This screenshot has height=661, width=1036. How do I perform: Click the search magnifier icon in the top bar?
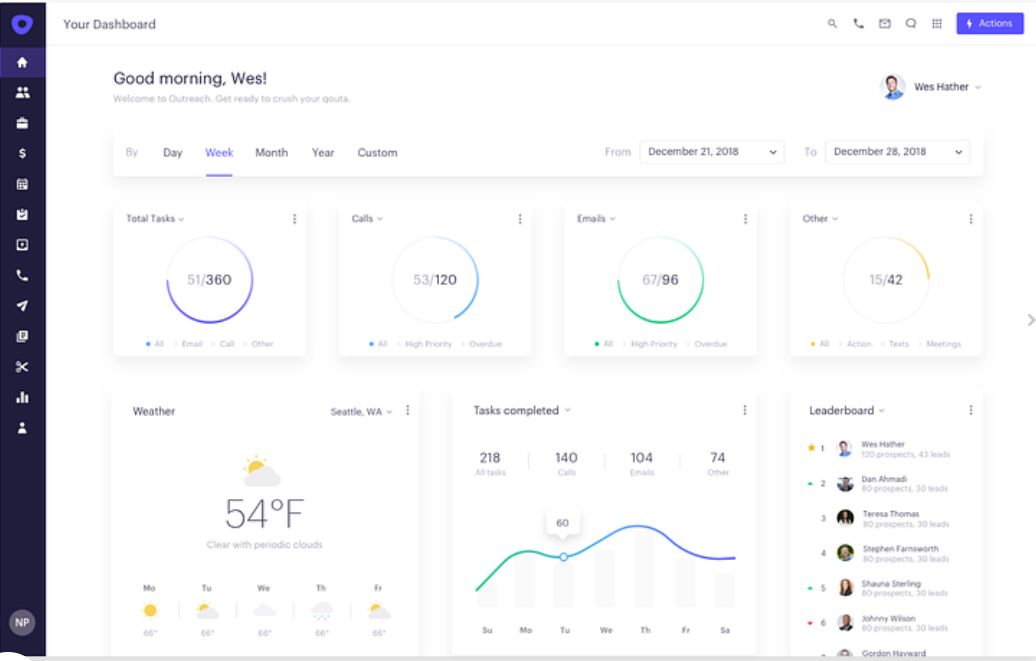click(x=832, y=24)
